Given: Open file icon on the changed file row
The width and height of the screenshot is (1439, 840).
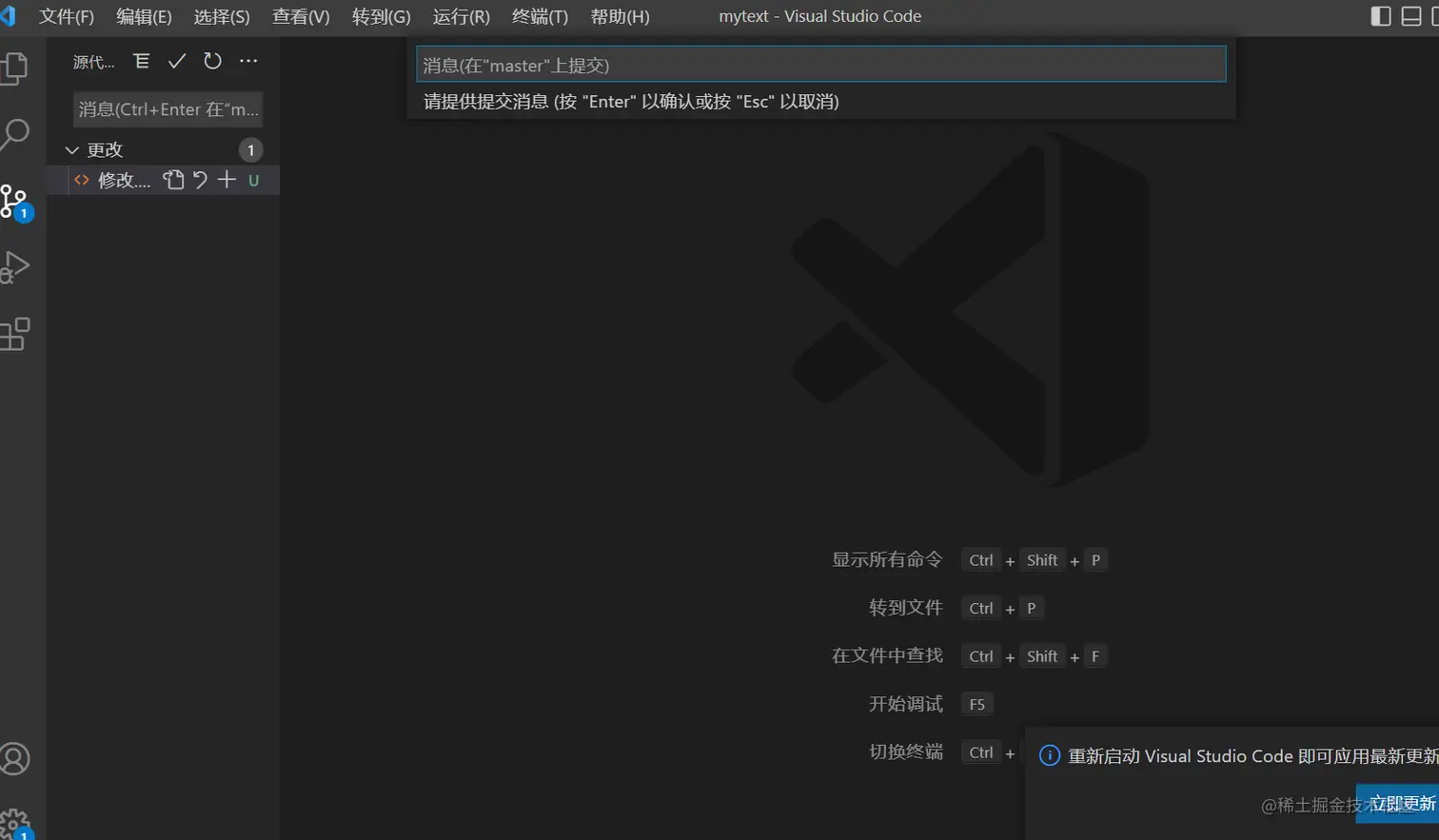Looking at the screenshot, I should pyautogui.click(x=173, y=180).
